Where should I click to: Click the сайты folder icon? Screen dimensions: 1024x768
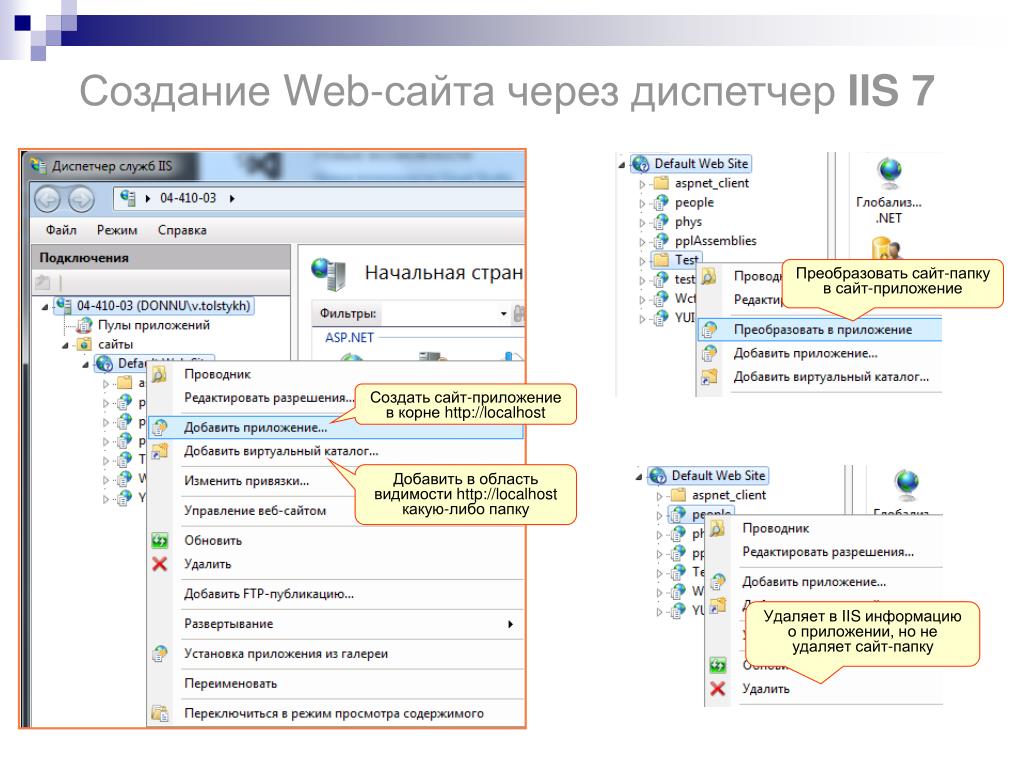84,344
